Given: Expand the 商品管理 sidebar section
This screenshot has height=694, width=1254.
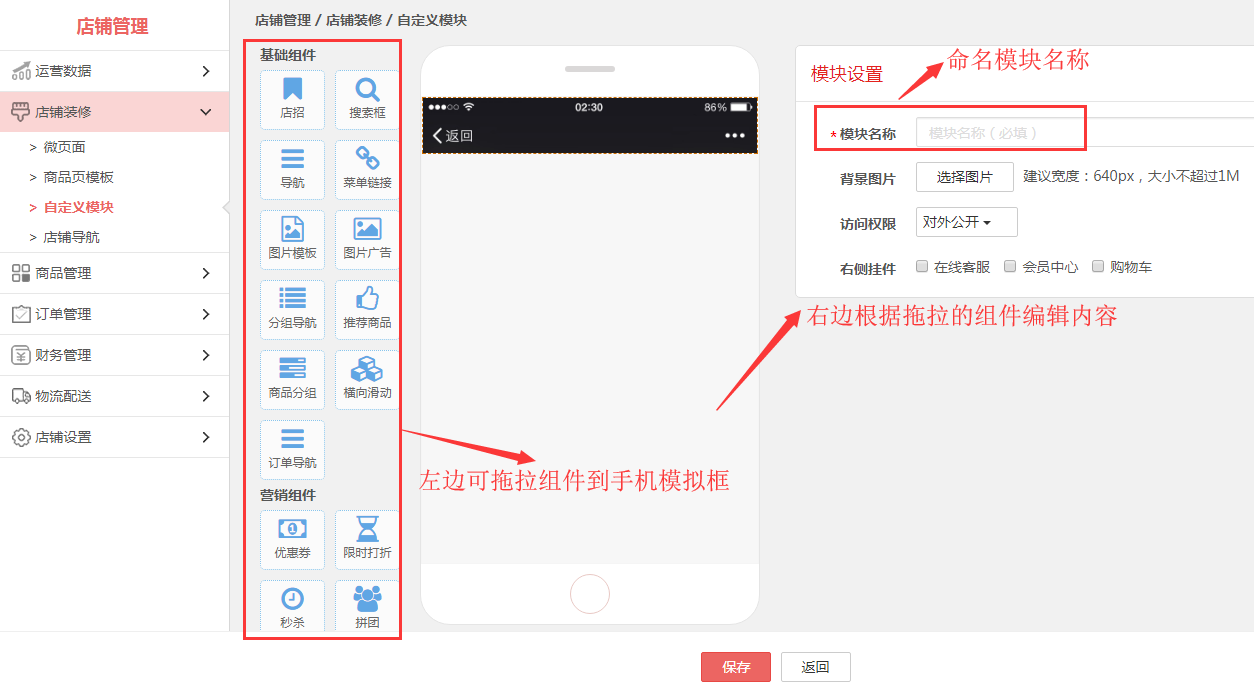Looking at the screenshot, I should [x=114, y=273].
